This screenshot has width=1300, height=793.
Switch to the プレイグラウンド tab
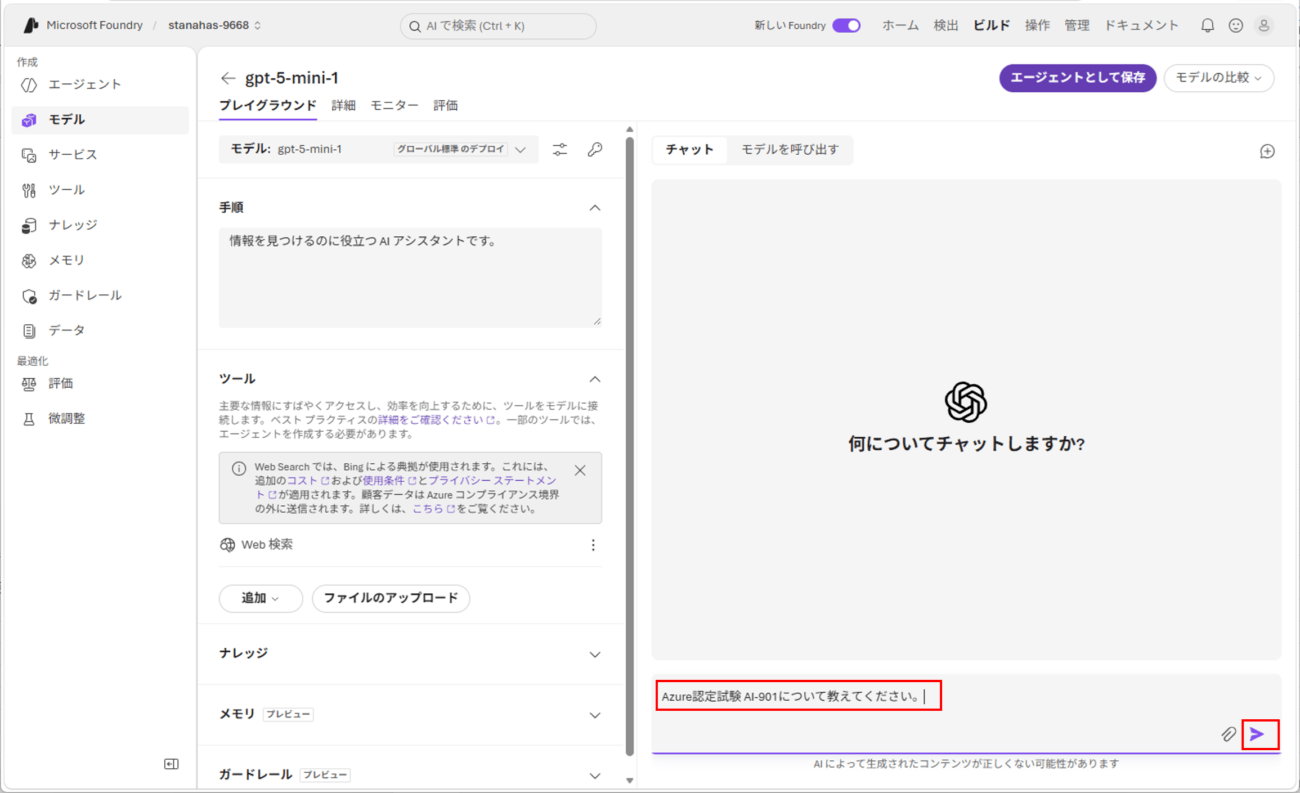(268, 105)
